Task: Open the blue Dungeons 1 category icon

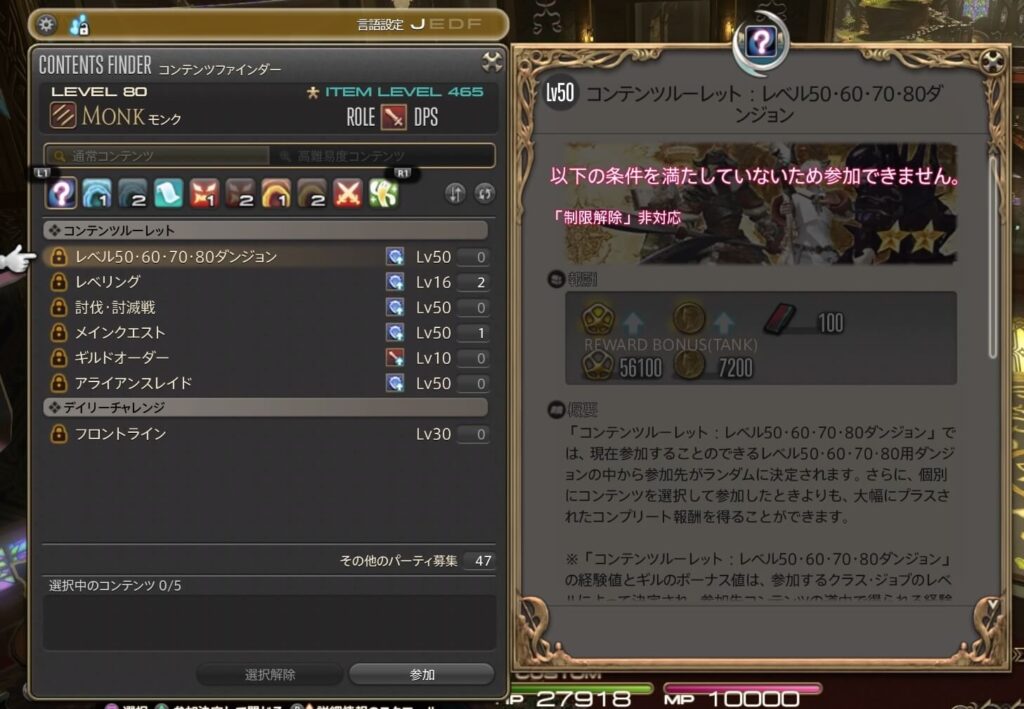Action: [97, 193]
